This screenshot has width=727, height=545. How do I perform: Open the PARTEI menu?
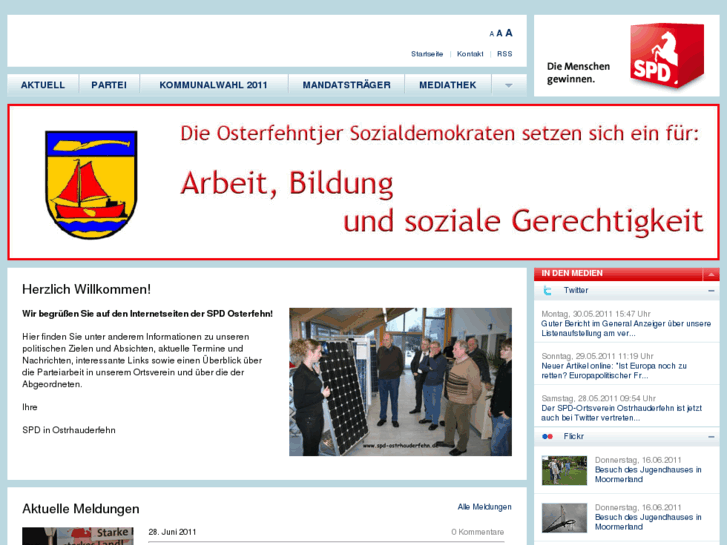(x=109, y=85)
